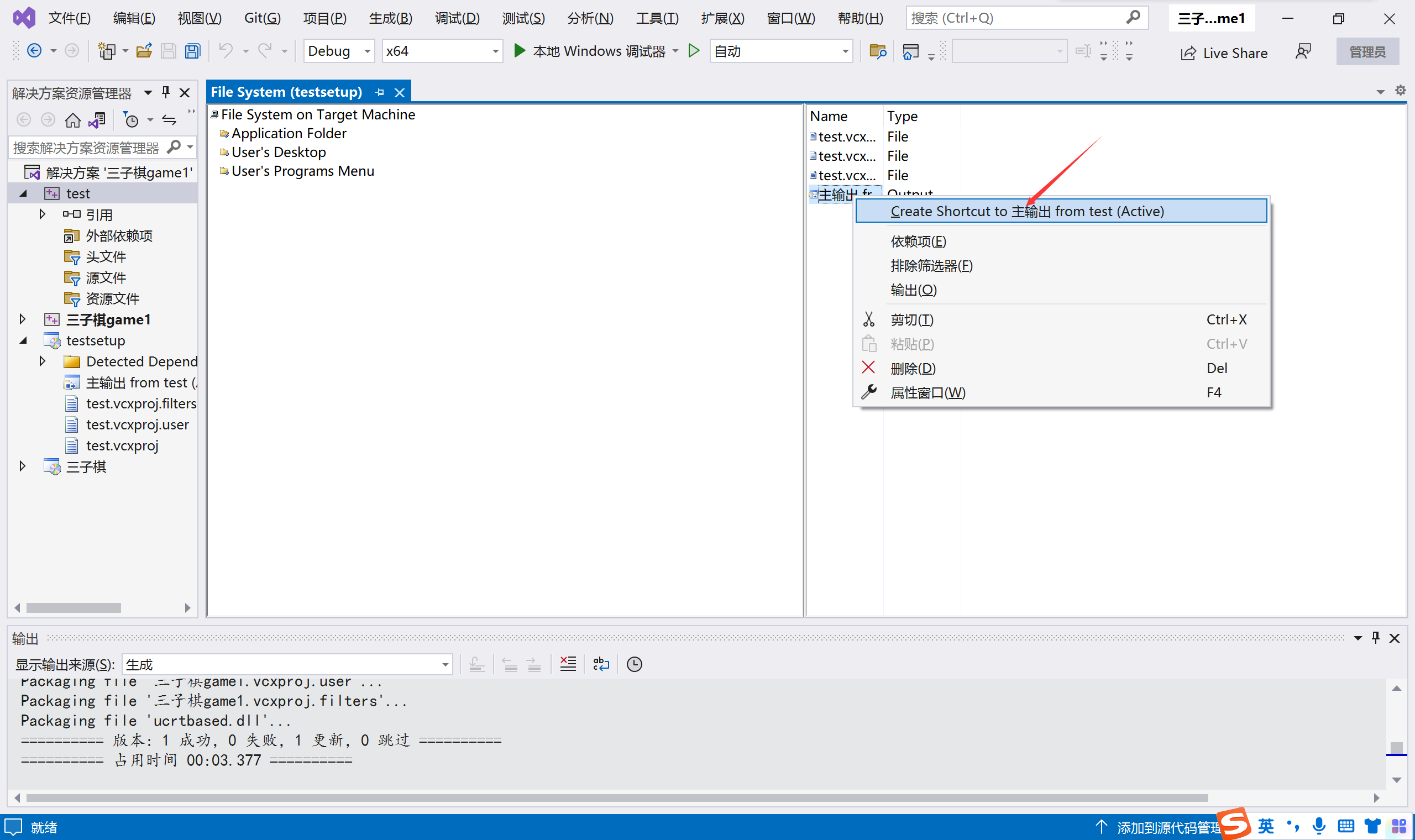Start the 本地 Windows 调试器 button
1415x840 pixels.
[x=590, y=51]
